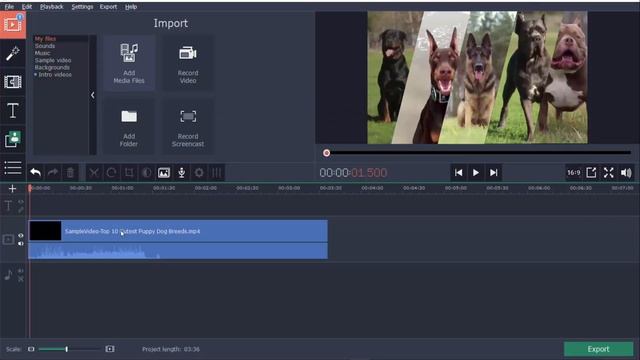
Task: Select the Sounds category
Action: coord(45,46)
